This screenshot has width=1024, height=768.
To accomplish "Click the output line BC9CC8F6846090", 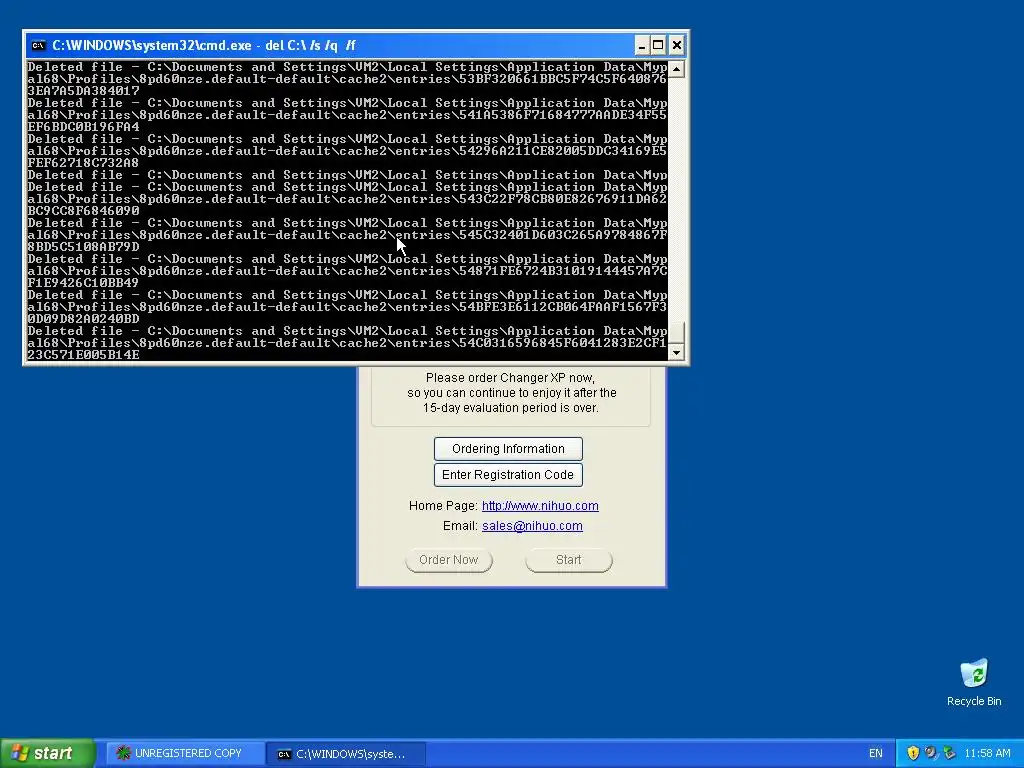I will tap(83, 211).
